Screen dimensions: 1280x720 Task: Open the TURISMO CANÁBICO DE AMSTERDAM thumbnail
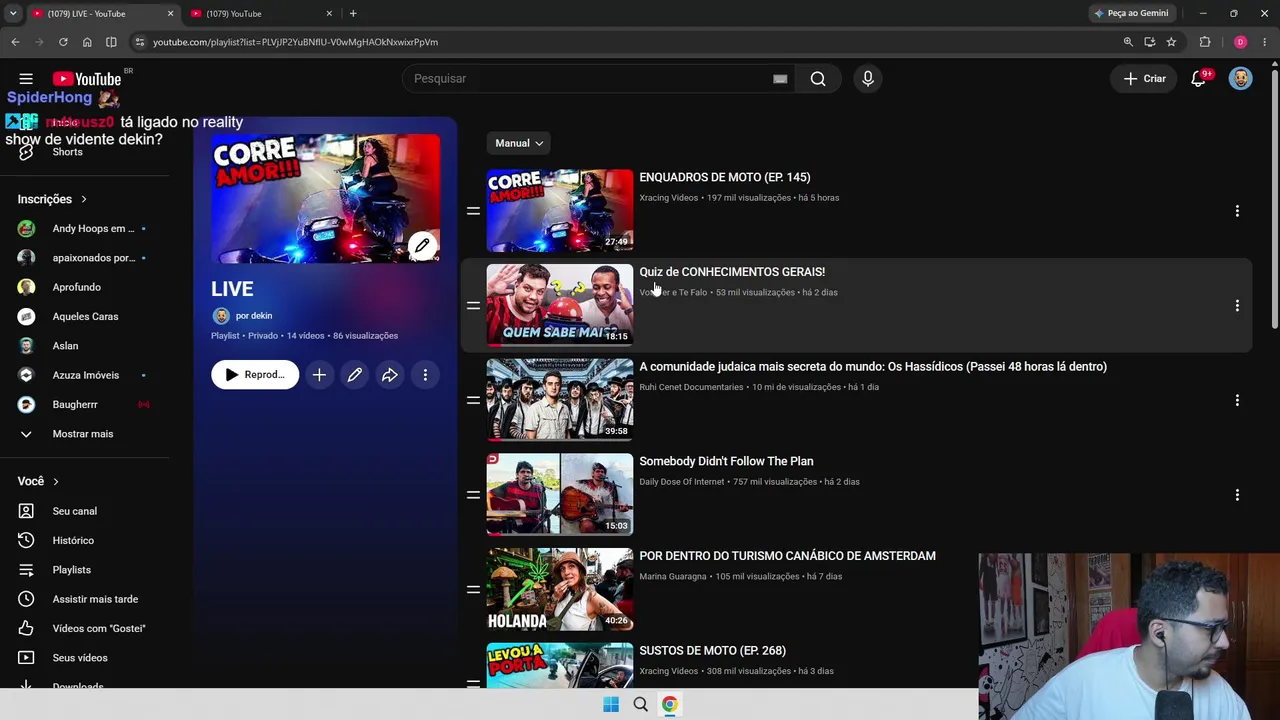(x=560, y=589)
